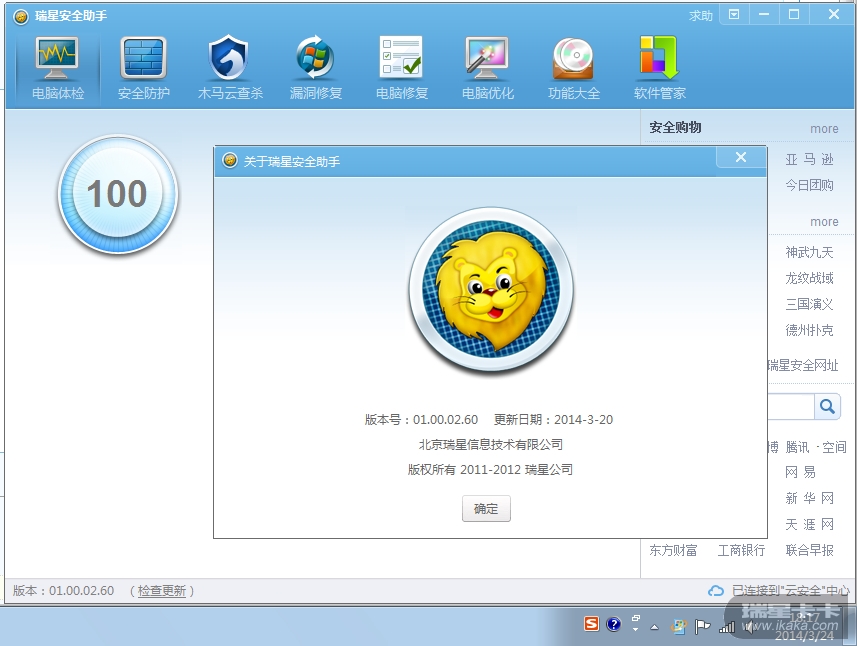Open the 德州扑克 game link
Viewport: 857px width, 646px height.
point(809,330)
